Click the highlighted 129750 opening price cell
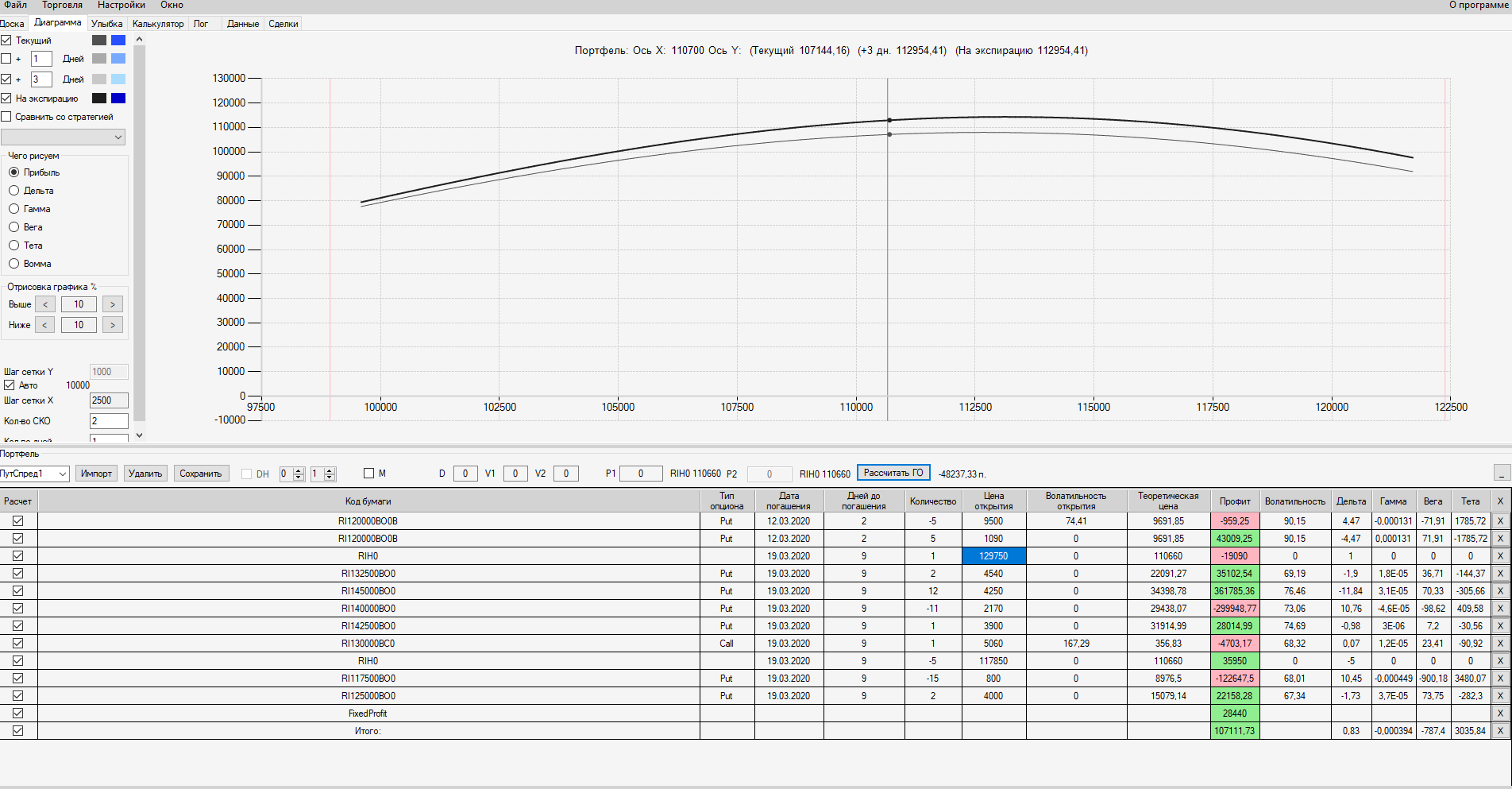 pos(993,556)
